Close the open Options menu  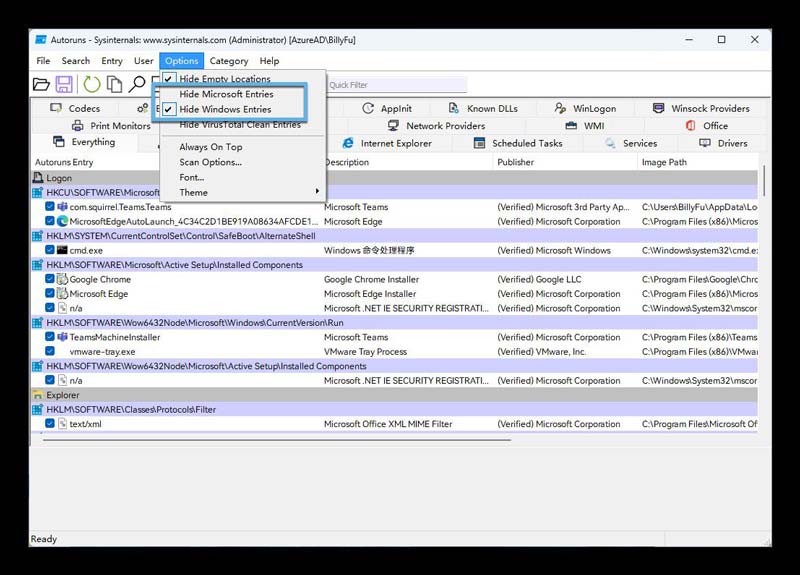point(182,61)
